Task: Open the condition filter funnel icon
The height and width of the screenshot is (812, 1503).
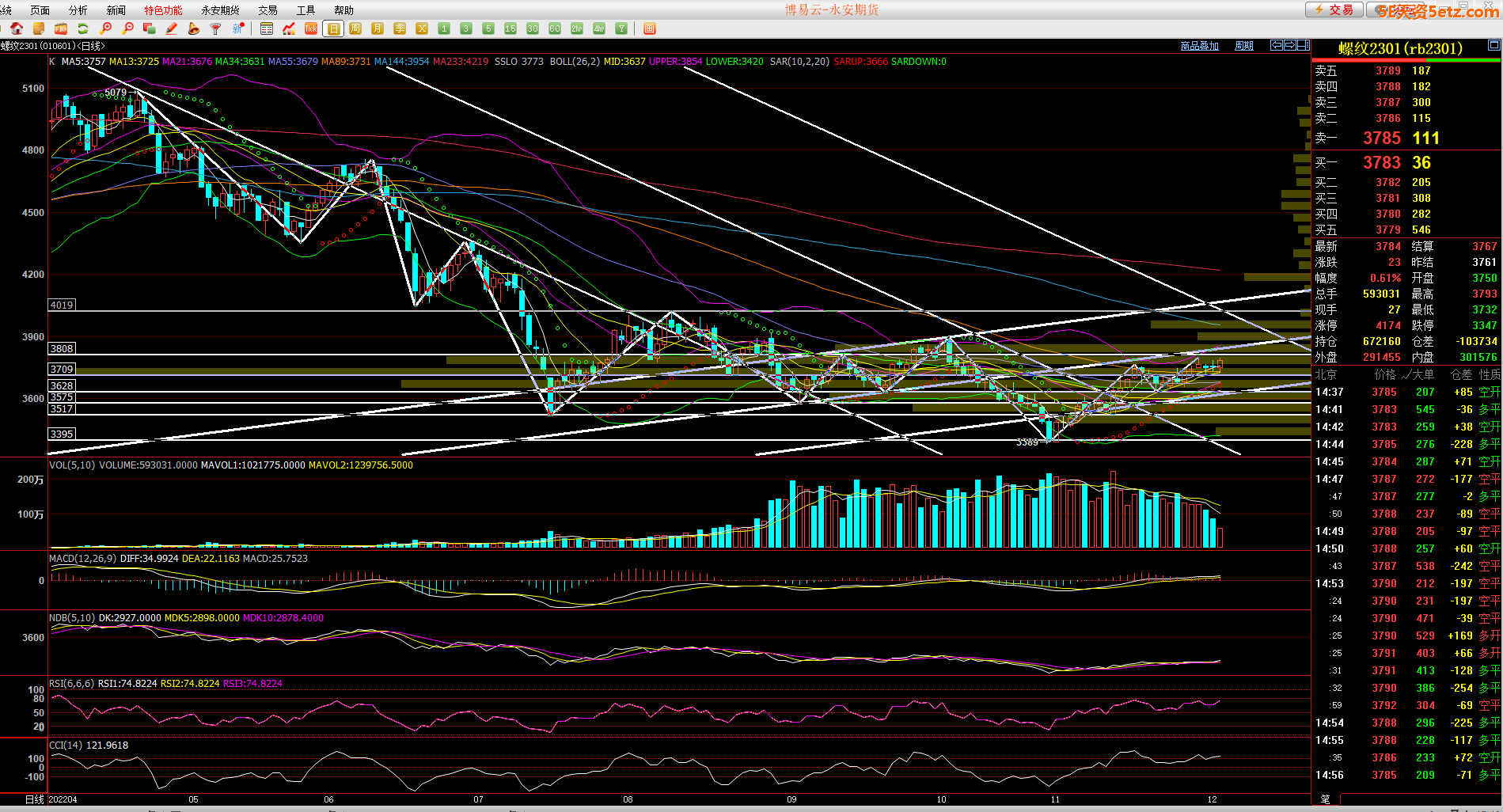Action: [215, 28]
